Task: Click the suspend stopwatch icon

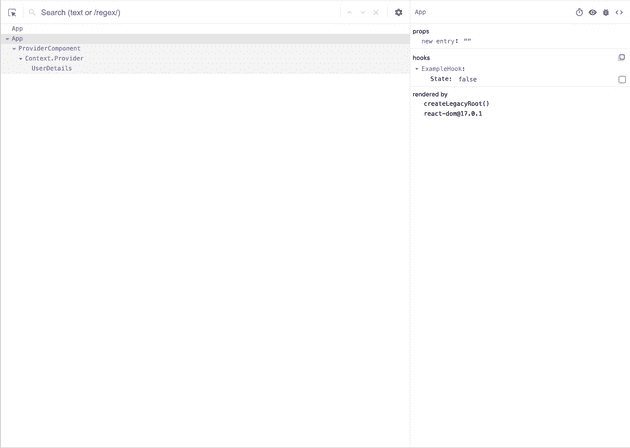Action: 579,12
